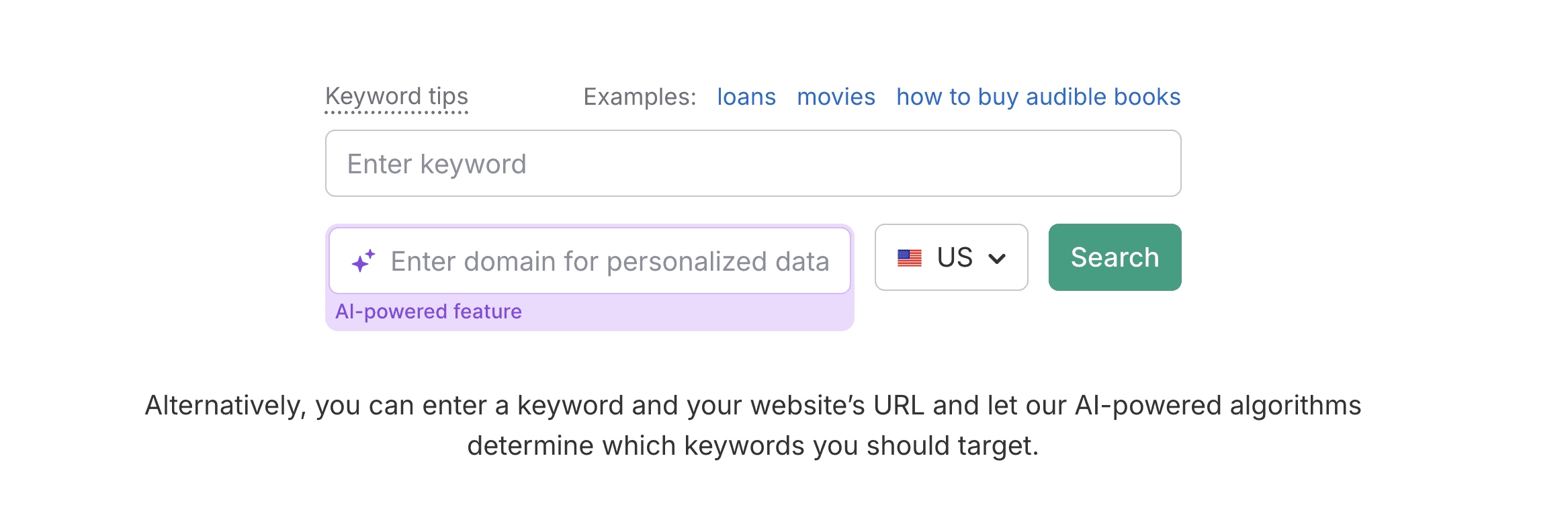Click the dotted underline of Keyword tips
This screenshot has height=532, width=1568.
[396, 112]
